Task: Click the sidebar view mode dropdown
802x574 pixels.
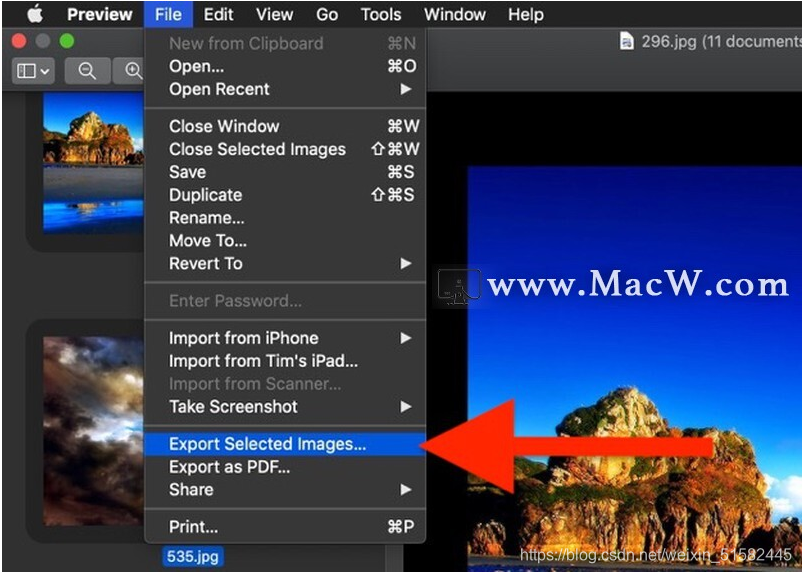Action: [33, 71]
